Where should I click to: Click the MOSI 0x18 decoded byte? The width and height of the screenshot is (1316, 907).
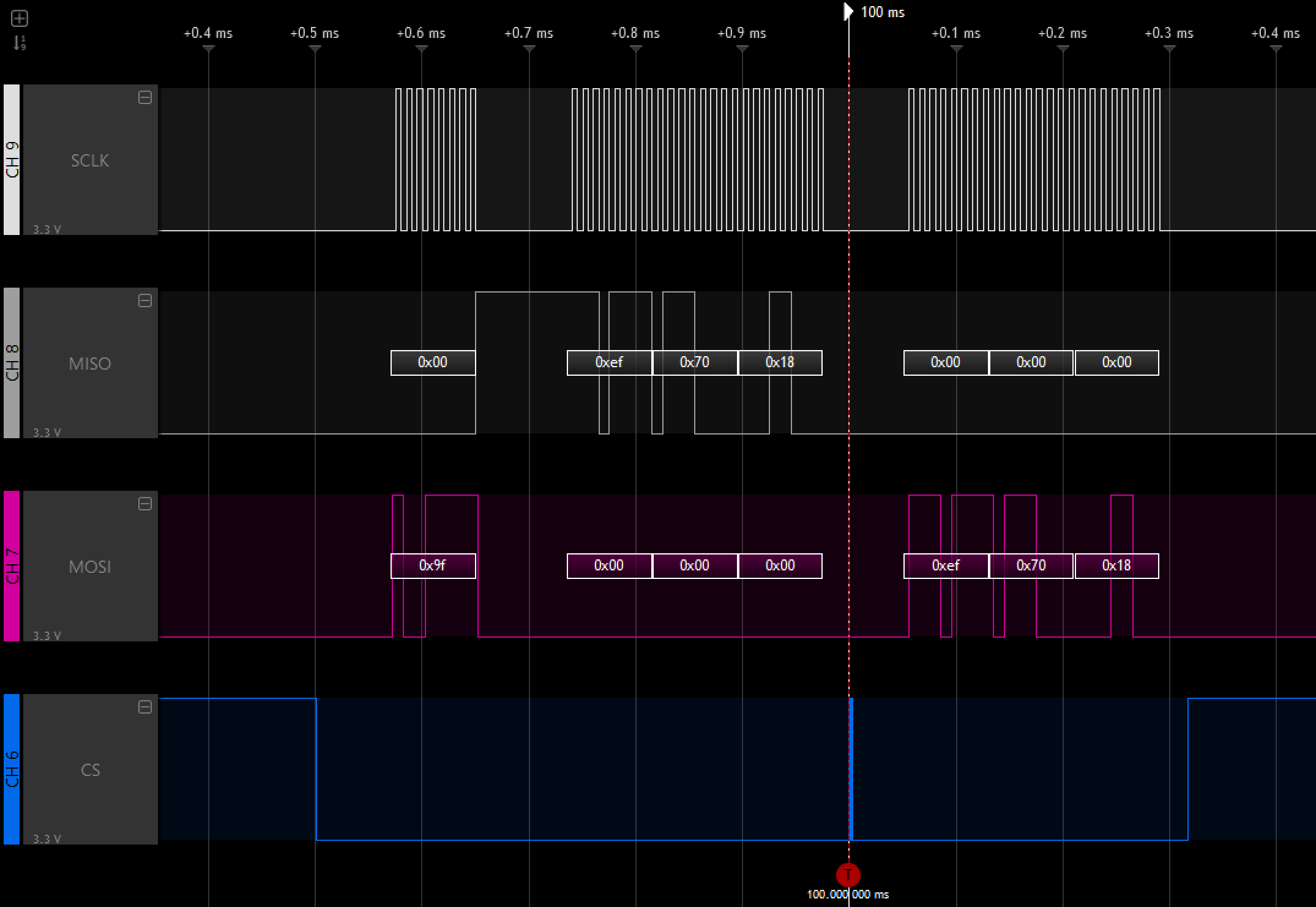click(x=1117, y=565)
